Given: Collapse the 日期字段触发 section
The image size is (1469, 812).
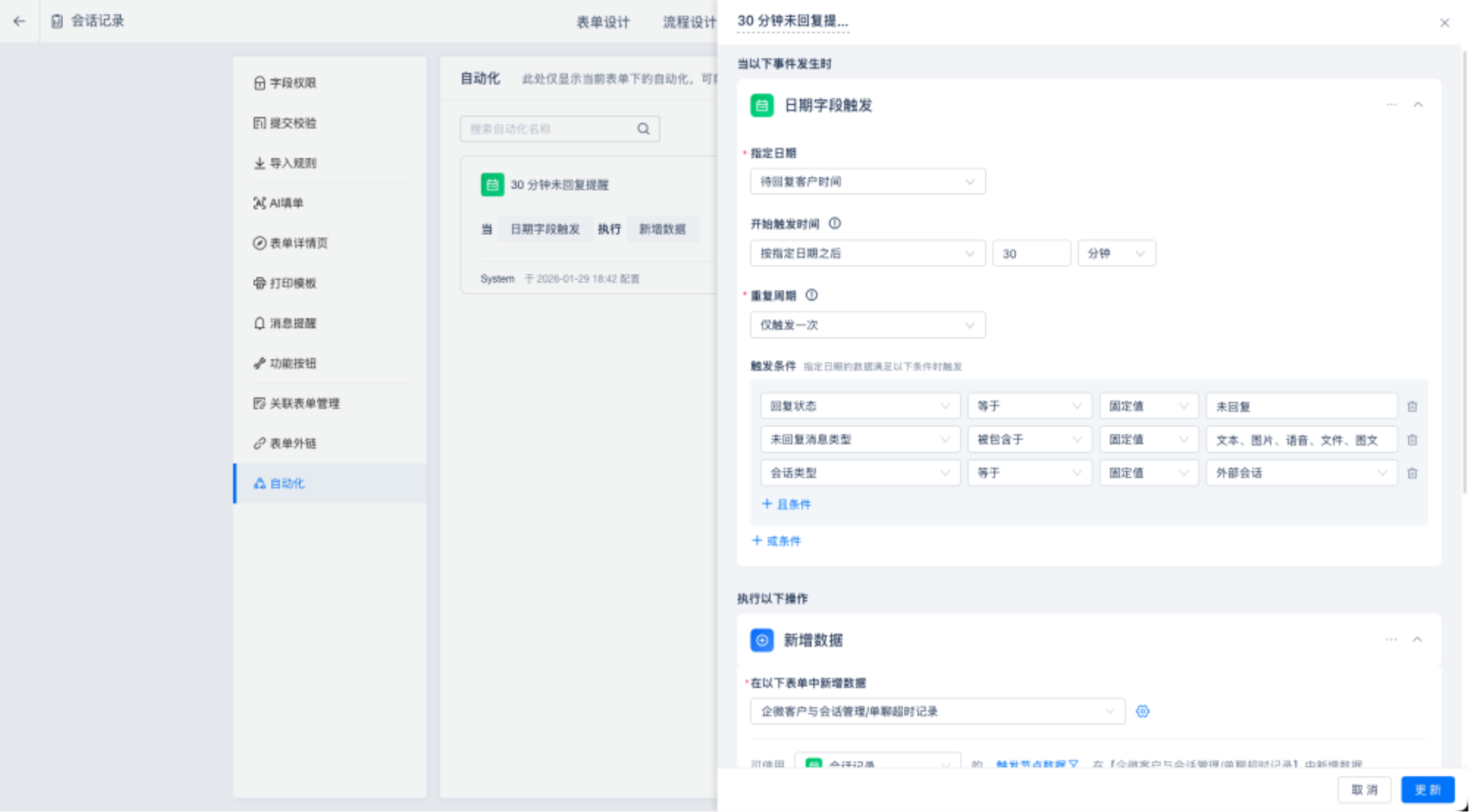Looking at the screenshot, I should [x=1418, y=105].
